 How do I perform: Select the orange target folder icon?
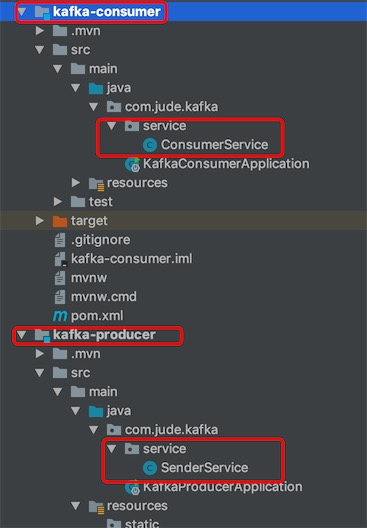60,221
